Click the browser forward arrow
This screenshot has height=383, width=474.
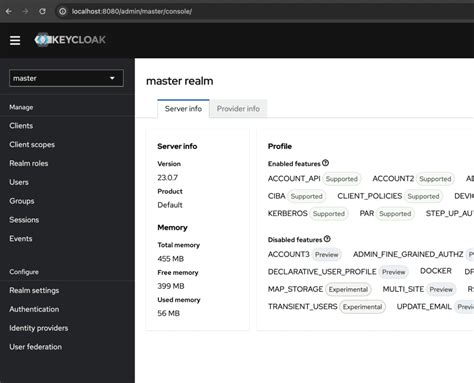click(25, 11)
